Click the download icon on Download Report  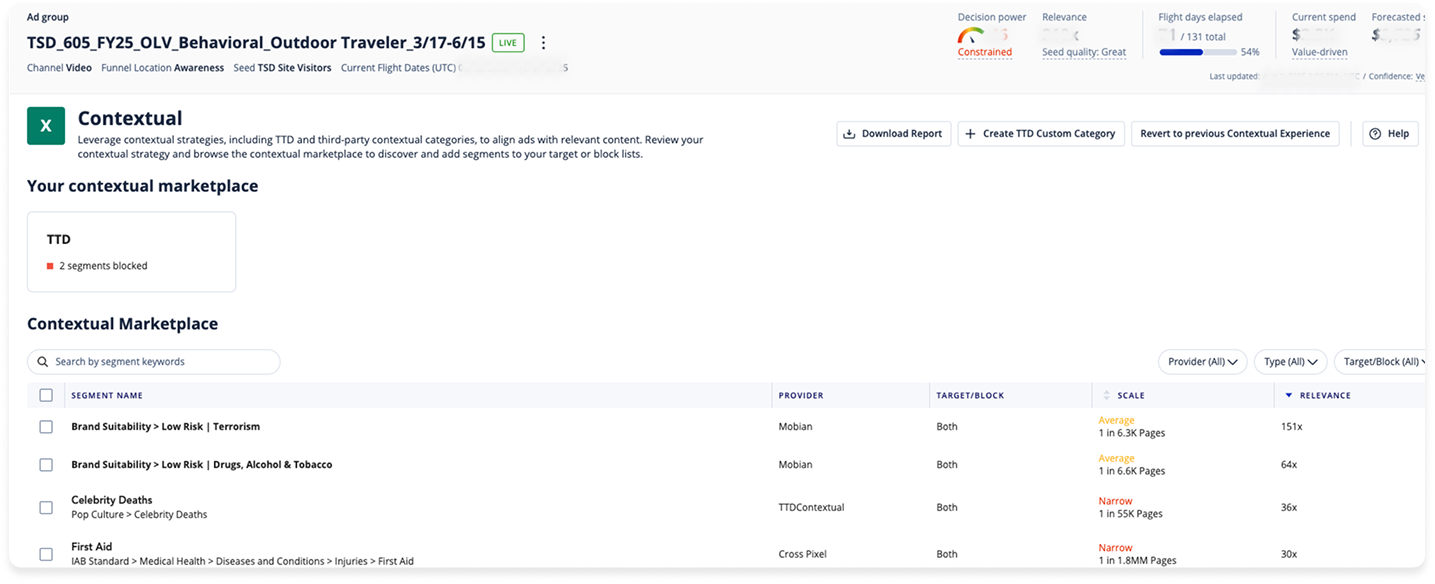pos(850,133)
